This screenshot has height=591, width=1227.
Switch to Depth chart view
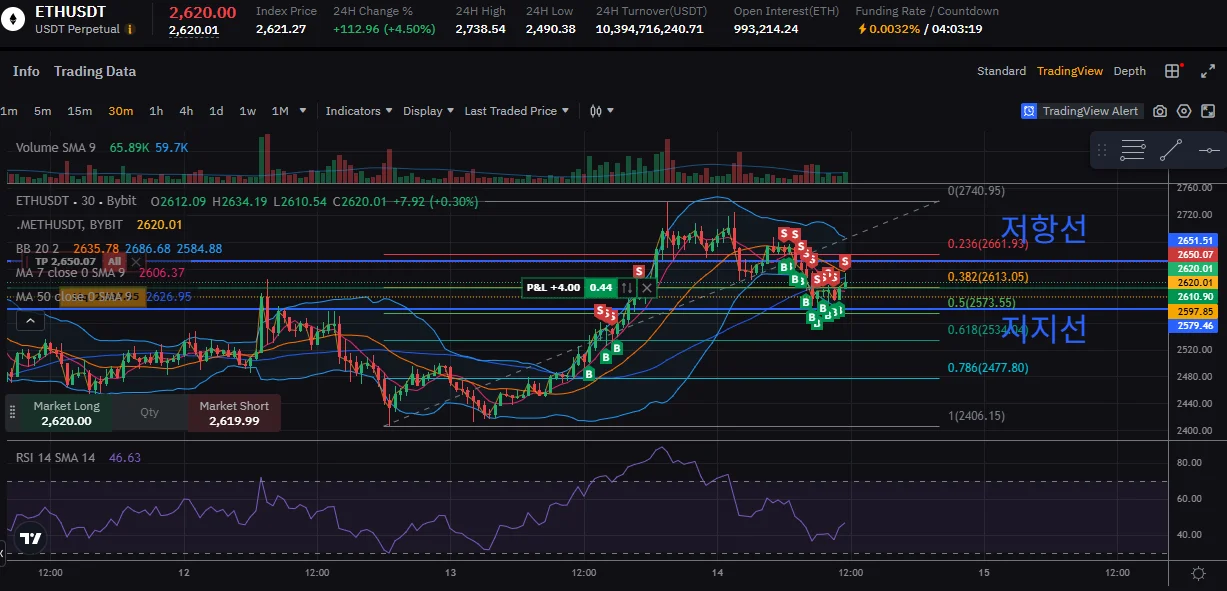point(1130,71)
